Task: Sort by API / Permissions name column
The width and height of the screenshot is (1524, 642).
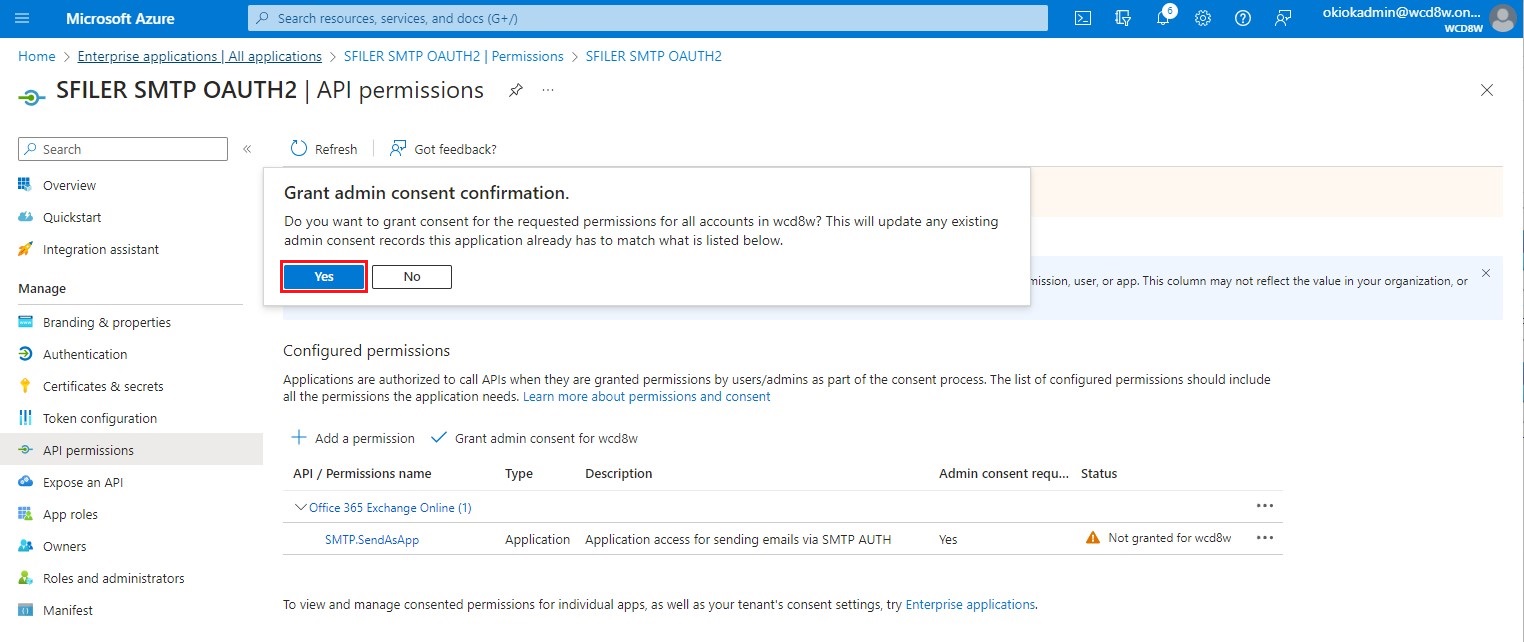Action: [362, 473]
